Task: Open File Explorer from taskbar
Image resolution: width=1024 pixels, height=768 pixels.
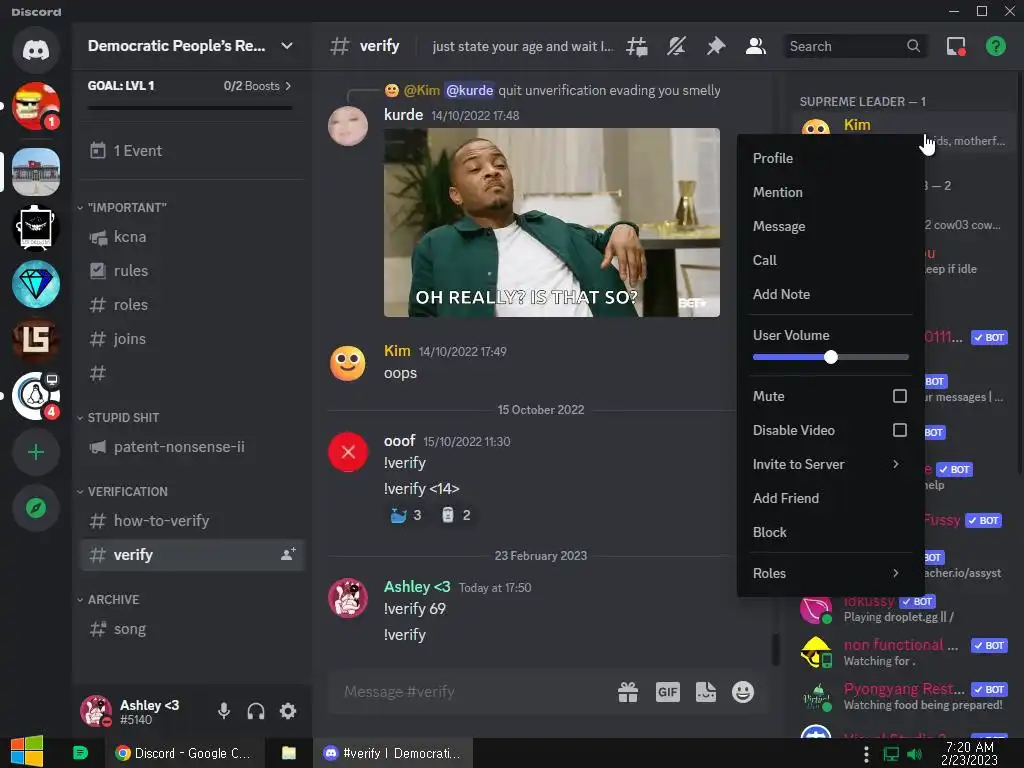Action: point(289,753)
